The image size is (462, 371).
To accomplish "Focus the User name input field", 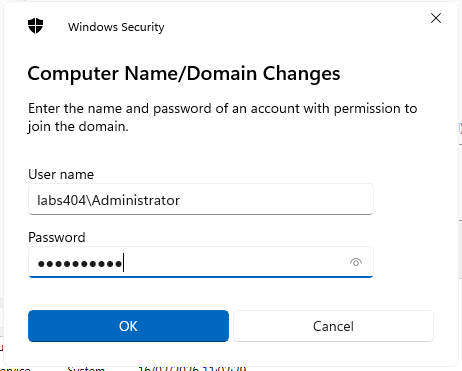I will click(201, 199).
